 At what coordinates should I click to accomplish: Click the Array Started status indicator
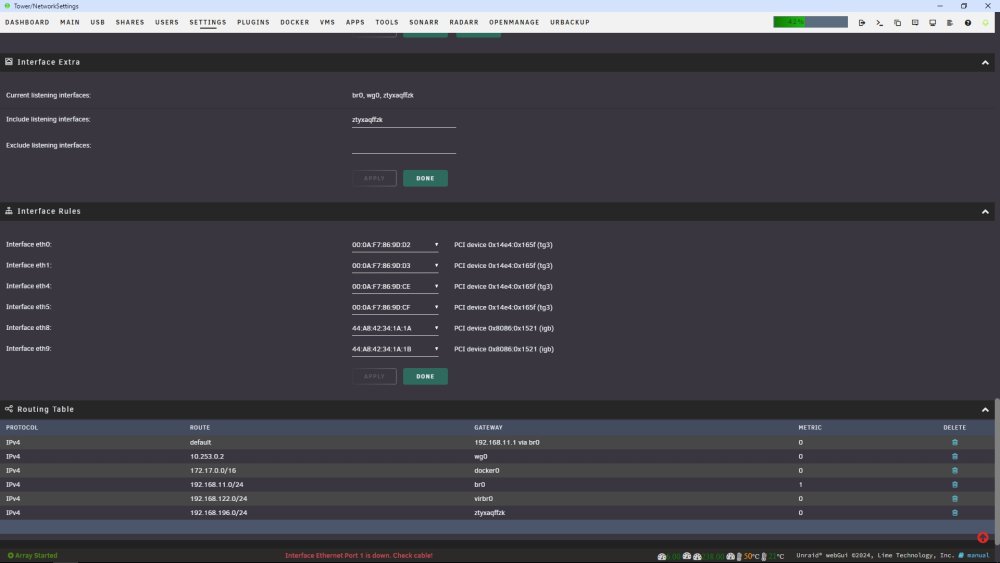32,555
